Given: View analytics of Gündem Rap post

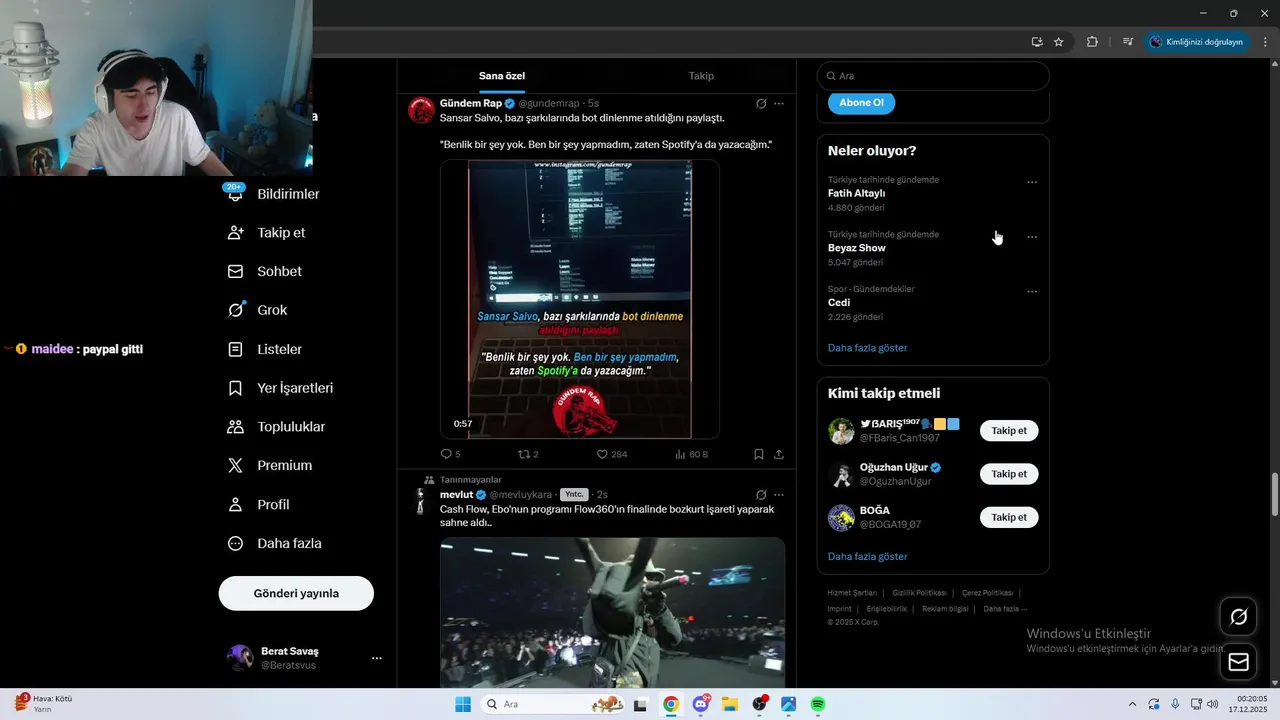Looking at the screenshot, I should pos(691,454).
